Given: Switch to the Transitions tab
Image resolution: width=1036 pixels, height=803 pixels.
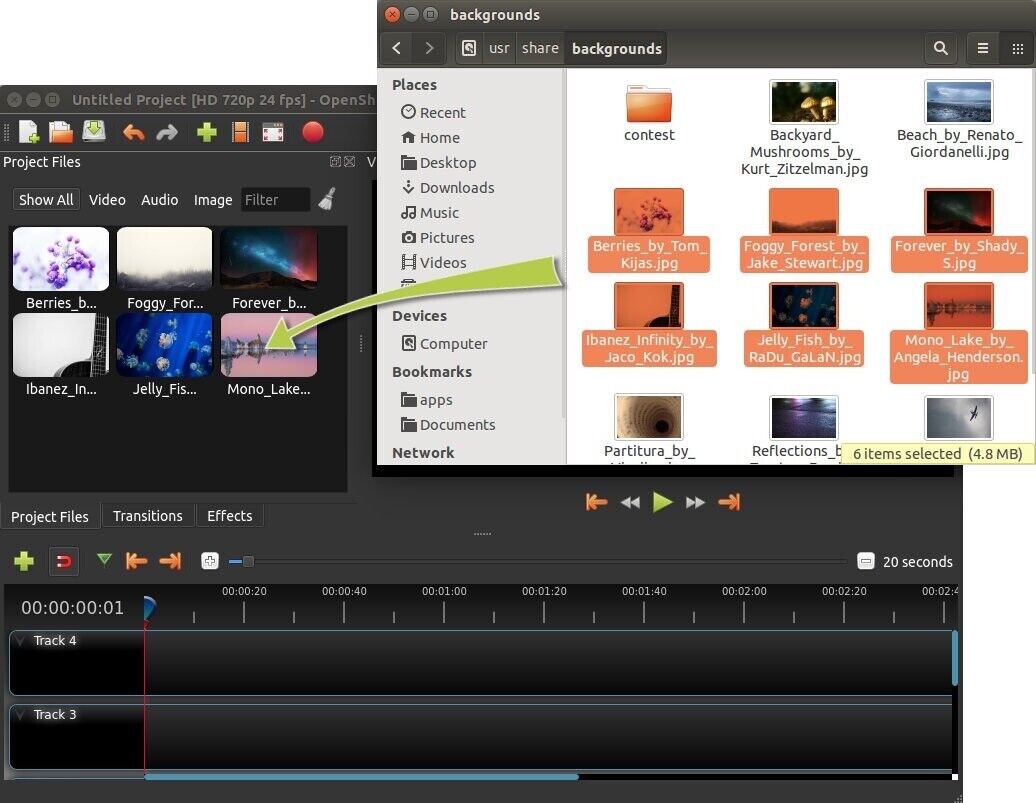Looking at the screenshot, I should coord(148,516).
